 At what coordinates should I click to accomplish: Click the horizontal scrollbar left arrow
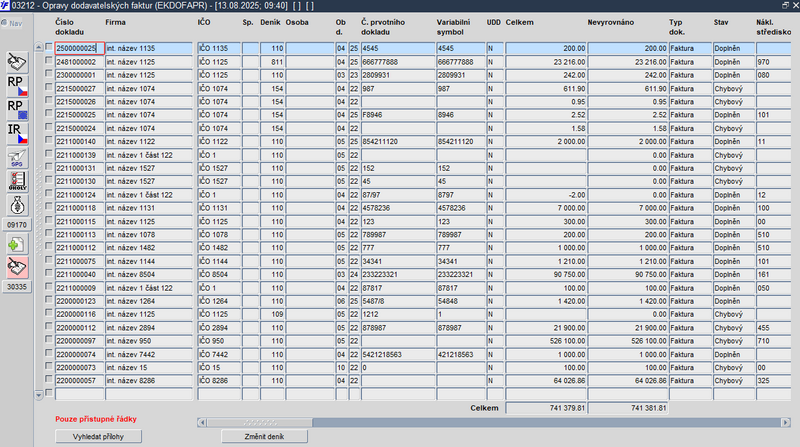[x=202, y=423]
